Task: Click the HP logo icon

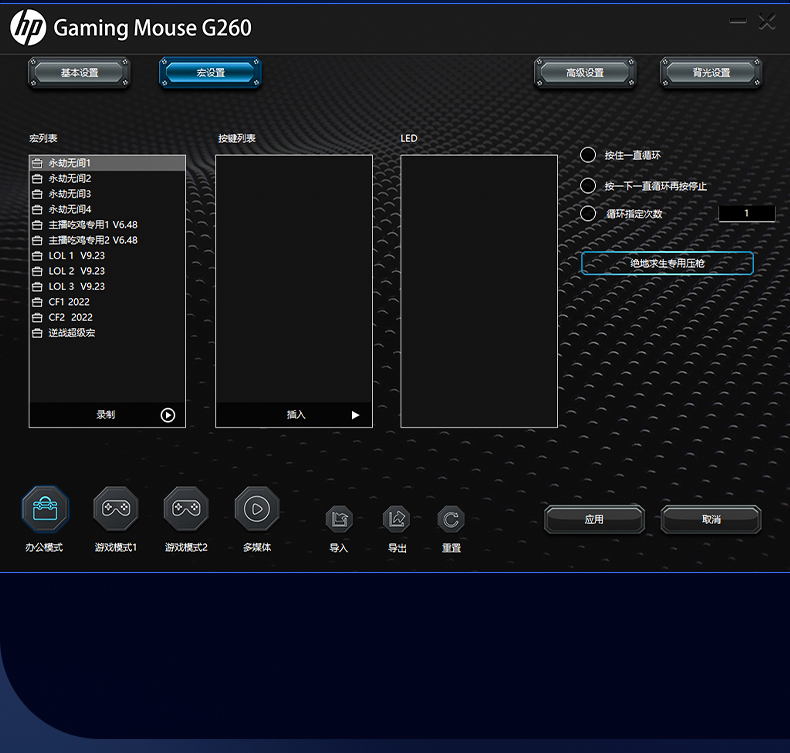Action: point(28,28)
